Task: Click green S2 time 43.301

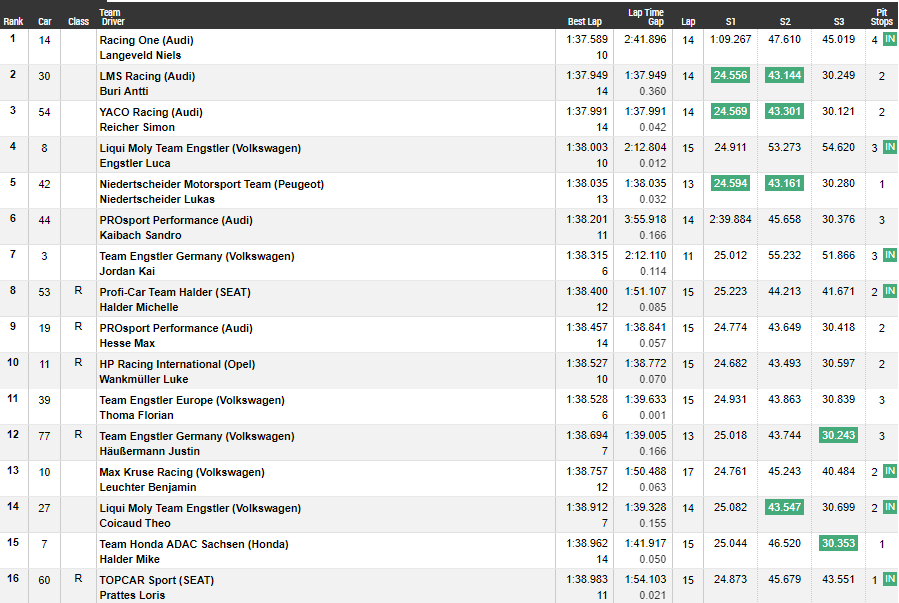Action: pos(784,111)
